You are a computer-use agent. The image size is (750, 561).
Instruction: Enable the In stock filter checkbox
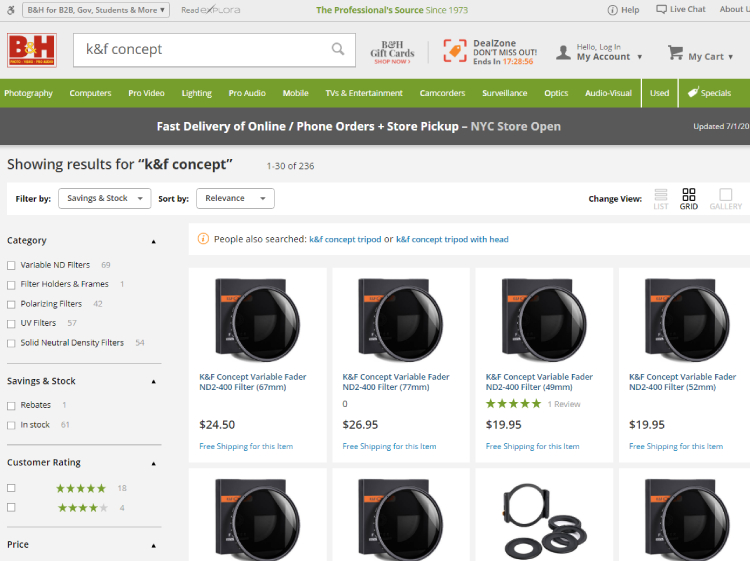pyautogui.click(x=11, y=425)
